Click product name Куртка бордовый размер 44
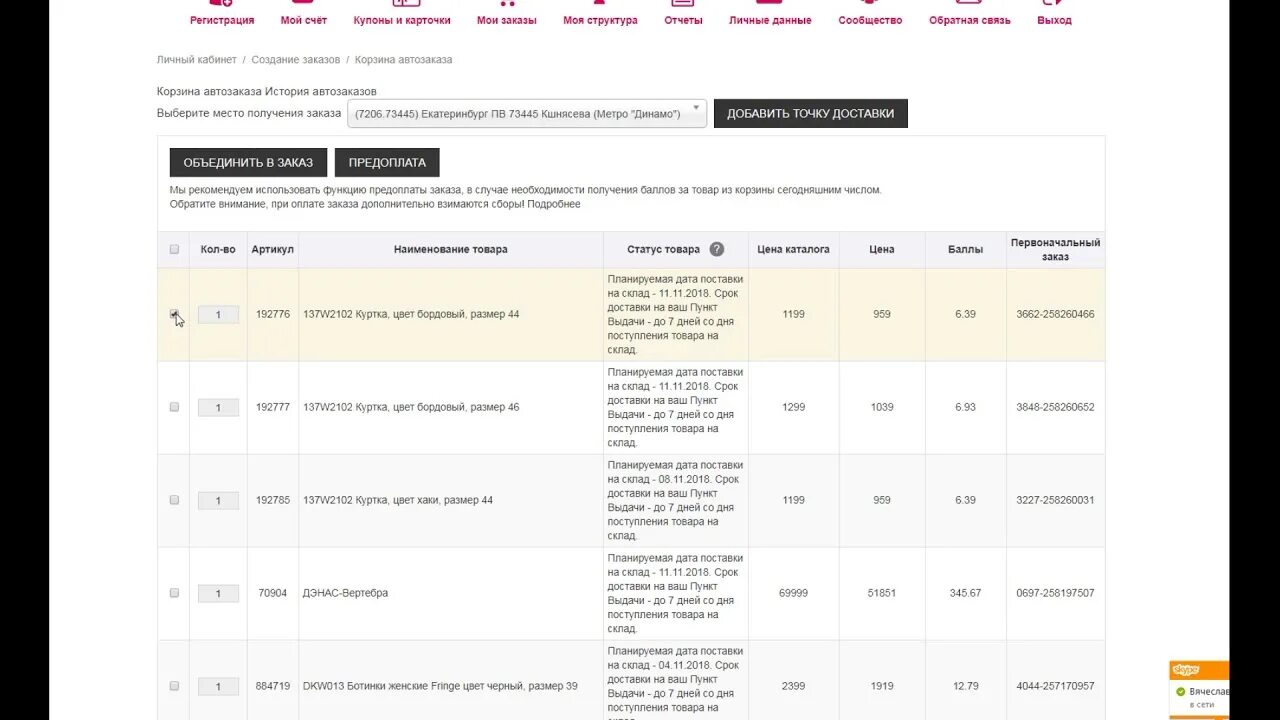Screen dimensions: 1280x720 (x=411, y=314)
